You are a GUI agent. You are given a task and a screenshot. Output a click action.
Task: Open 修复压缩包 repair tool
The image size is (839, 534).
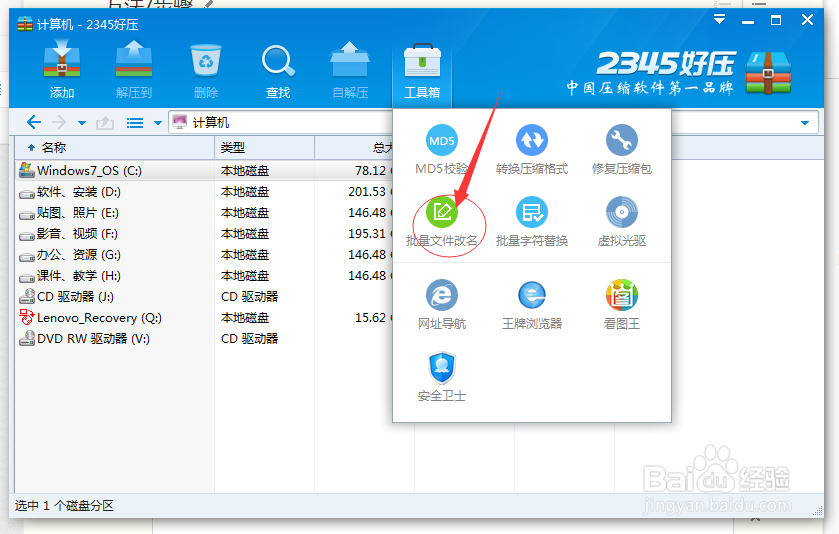621,150
